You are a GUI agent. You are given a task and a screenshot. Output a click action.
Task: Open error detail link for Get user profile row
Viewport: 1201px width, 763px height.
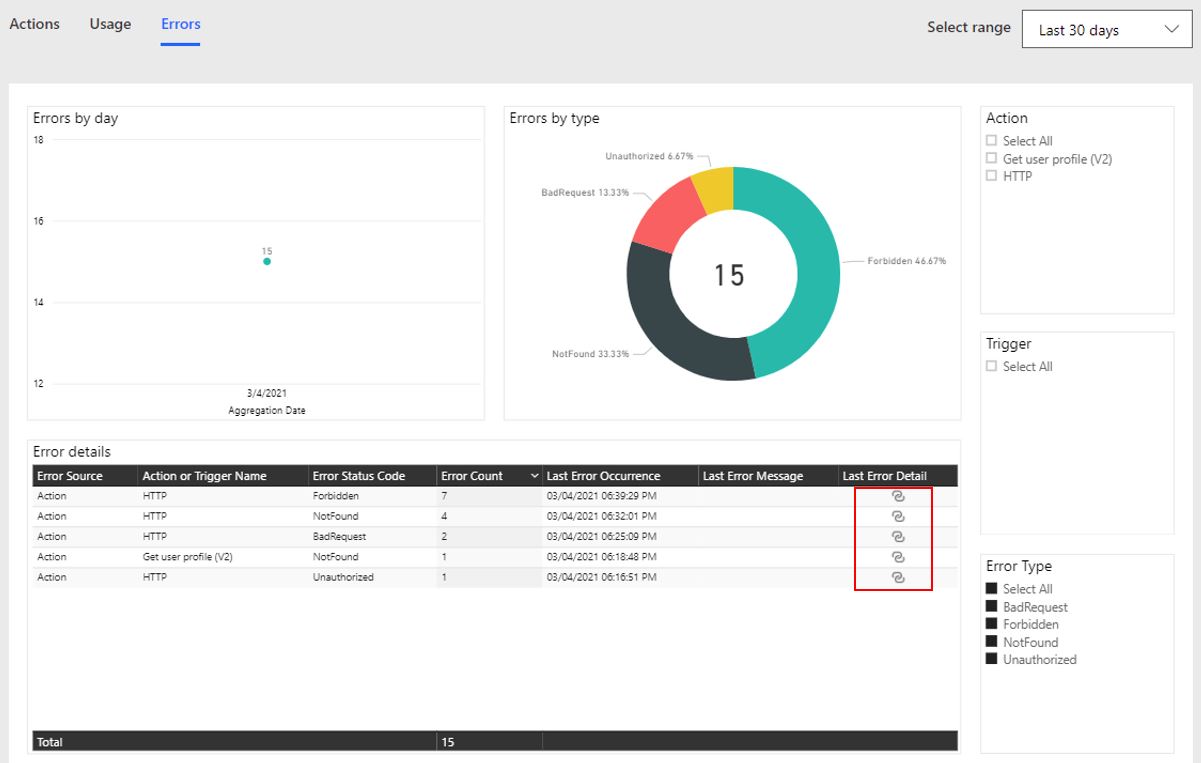tap(897, 557)
